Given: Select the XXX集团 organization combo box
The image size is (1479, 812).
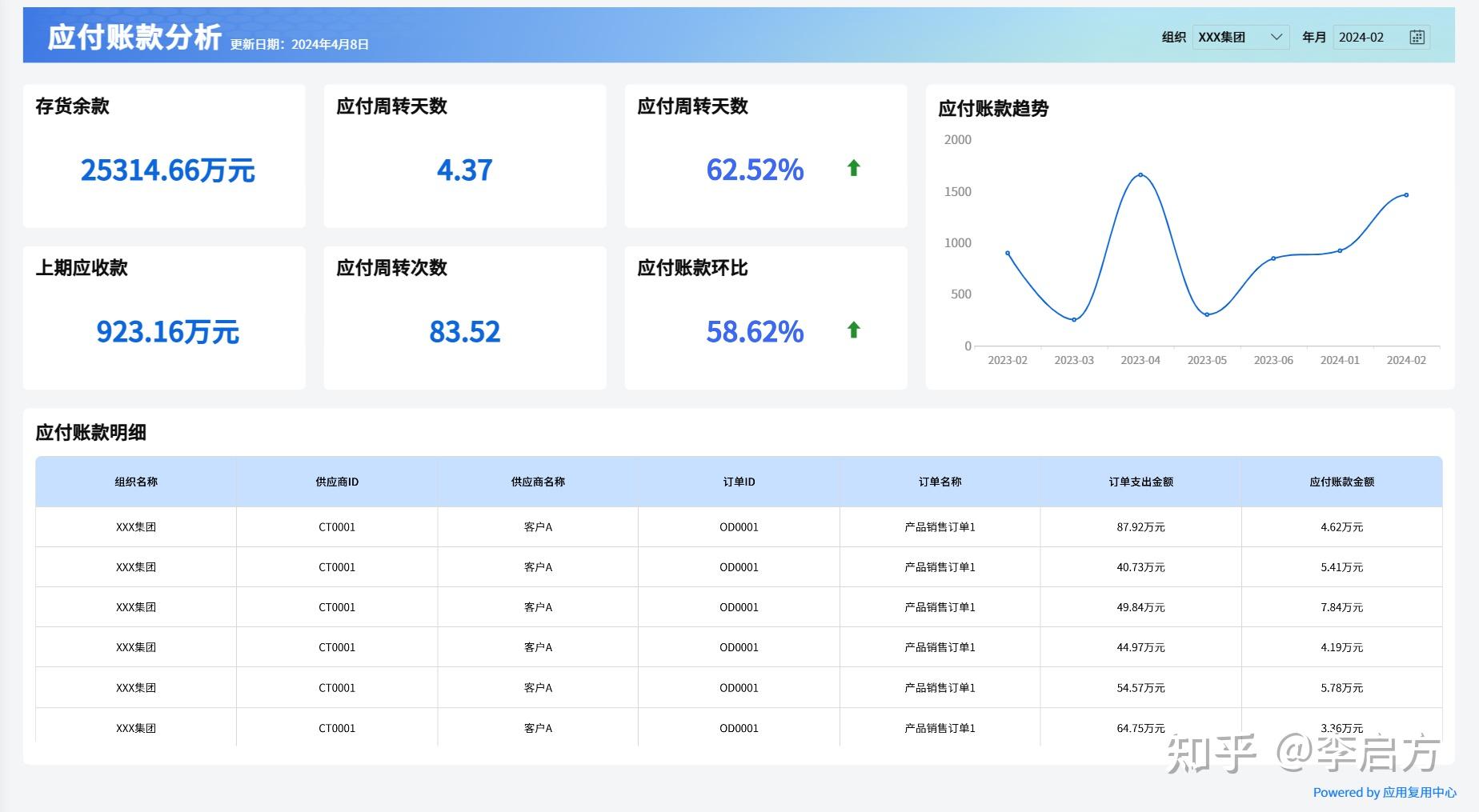Looking at the screenshot, I should point(1241,38).
